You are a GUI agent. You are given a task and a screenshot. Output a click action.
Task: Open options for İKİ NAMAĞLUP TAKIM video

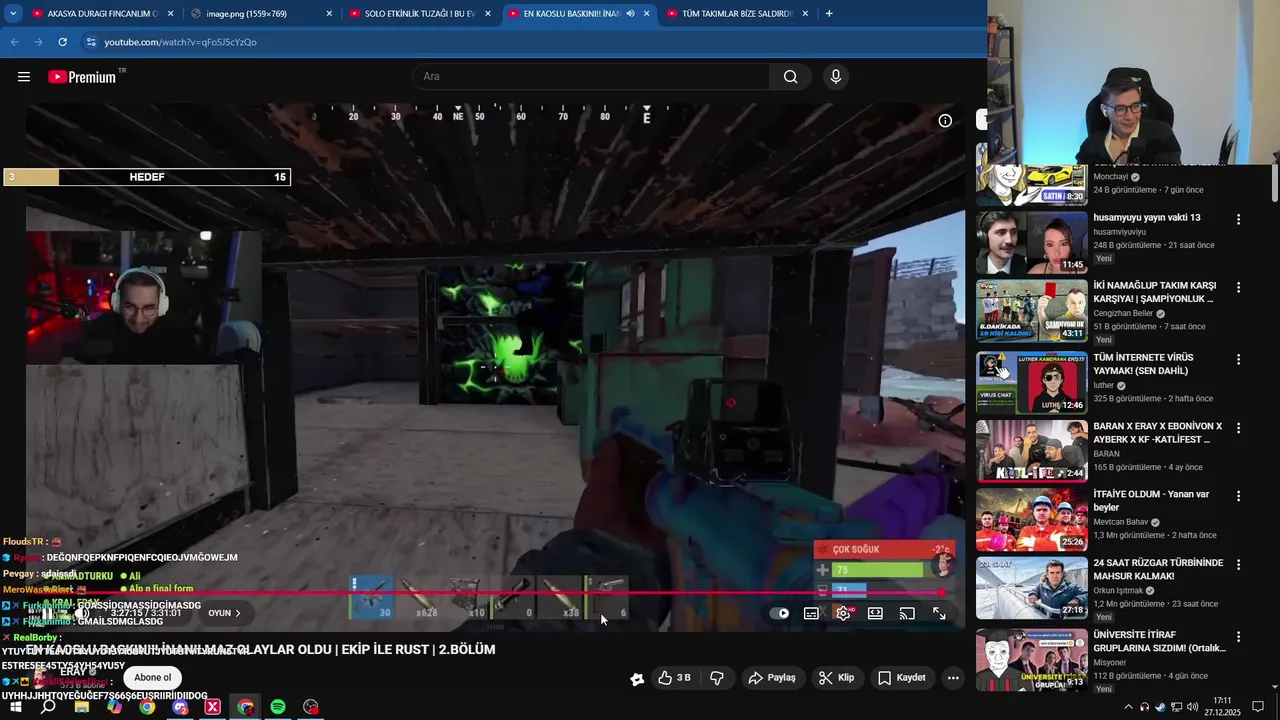click(x=1238, y=288)
